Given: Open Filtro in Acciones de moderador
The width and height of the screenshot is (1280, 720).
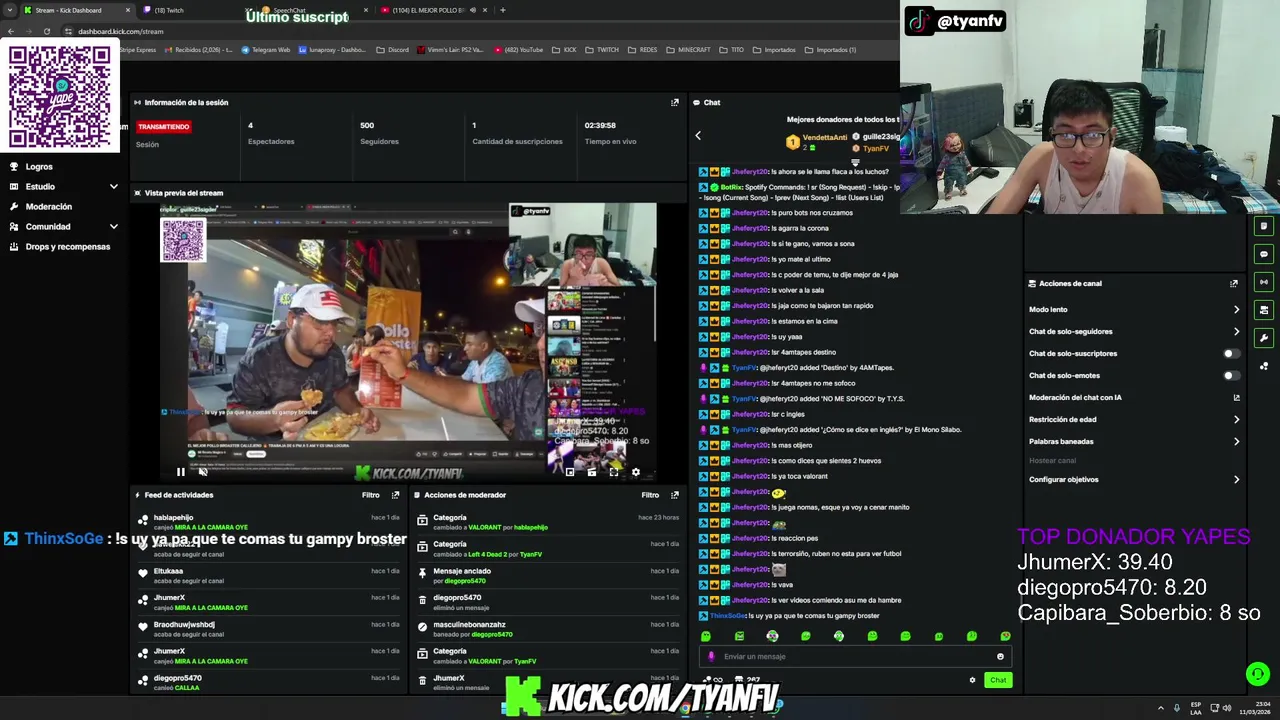Looking at the screenshot, I should pyautogui.click(x=650, y=495).
